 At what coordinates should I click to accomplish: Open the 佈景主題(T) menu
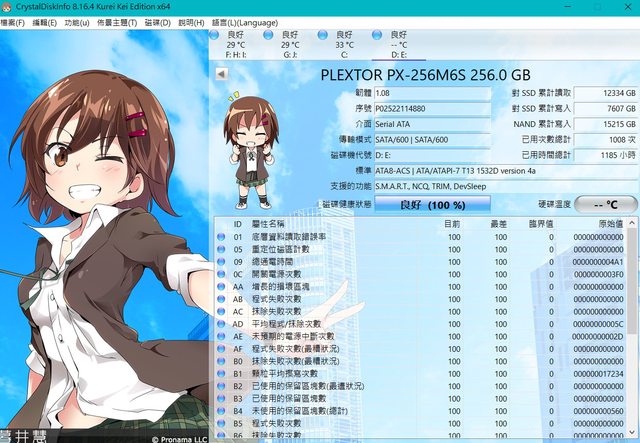[x=117, y=23]
